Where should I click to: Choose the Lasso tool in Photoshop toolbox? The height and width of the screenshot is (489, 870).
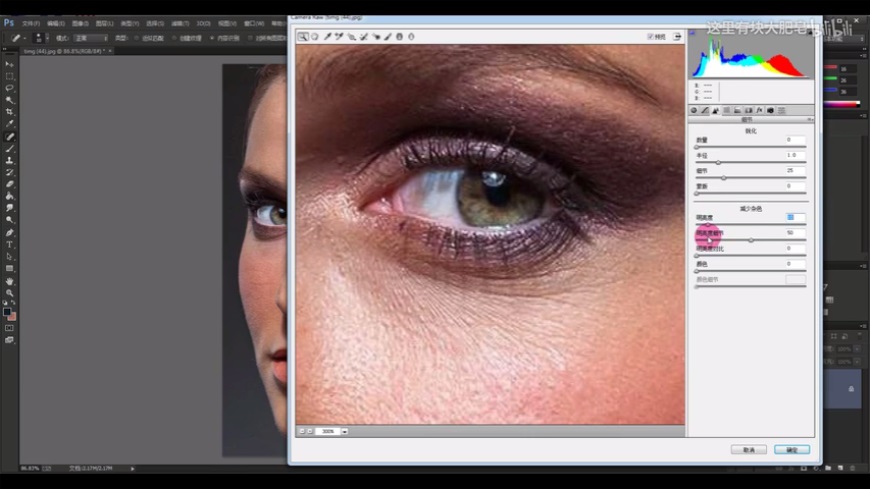pyautogui.click(x=10, y=88)
